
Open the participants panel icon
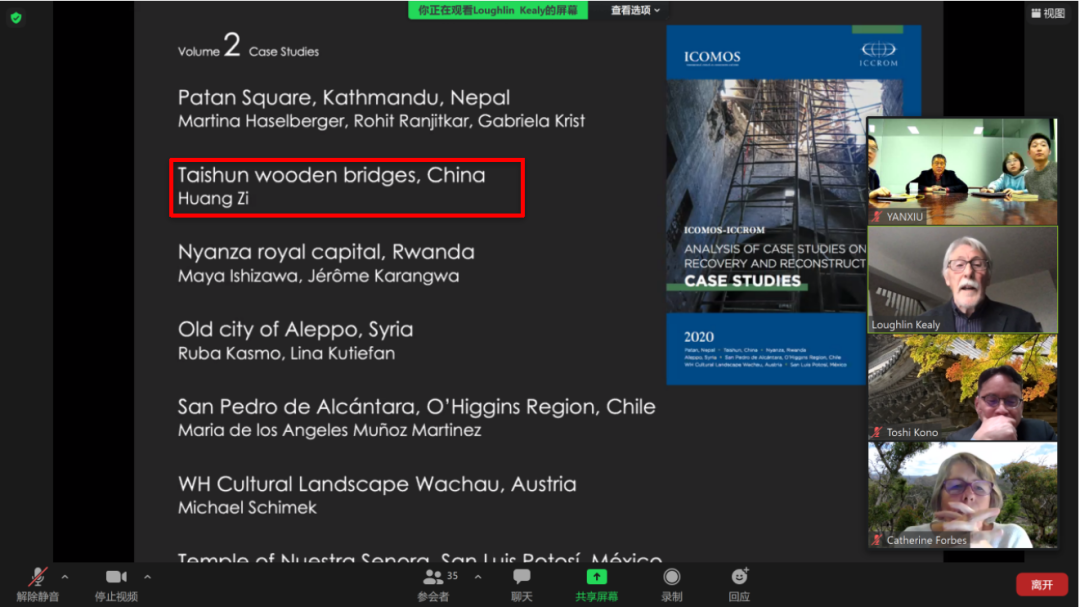tap(433, 577)
